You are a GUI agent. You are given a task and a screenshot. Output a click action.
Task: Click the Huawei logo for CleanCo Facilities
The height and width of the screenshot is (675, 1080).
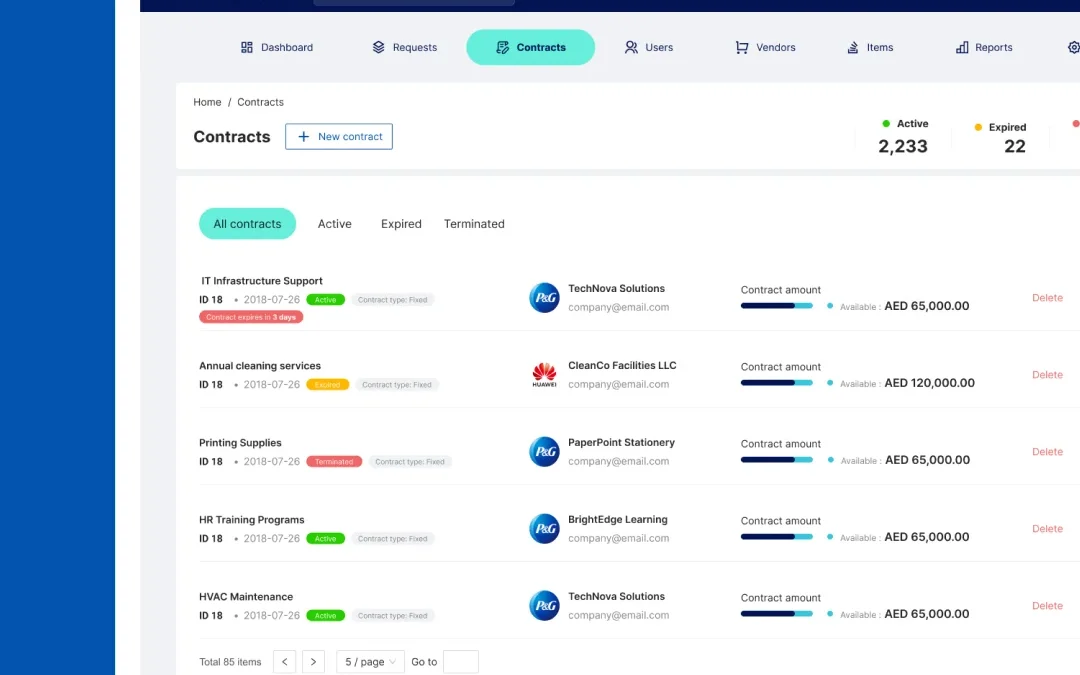pyautogui.click(x=544, y=375)
